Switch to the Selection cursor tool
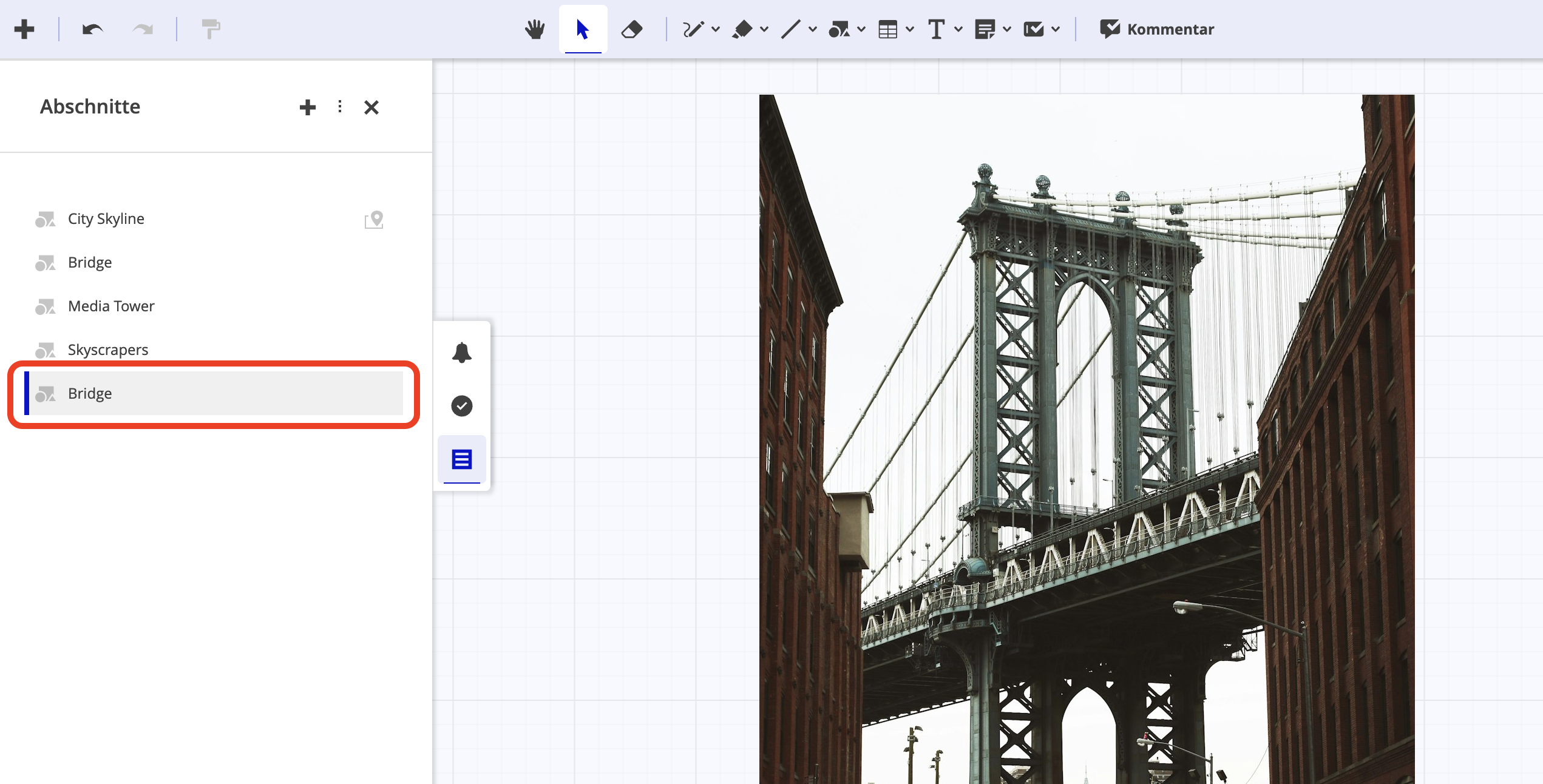Screen dimensions: 1543x784 [x=582, y=29]
